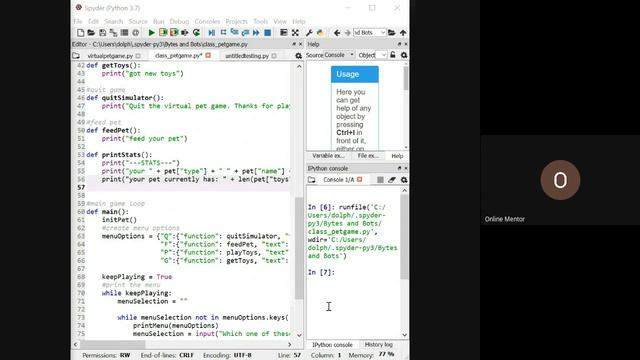Save the current file via the toolbar
The height and width of the screenshot is (360, 640).
click(x=102, y=33)
